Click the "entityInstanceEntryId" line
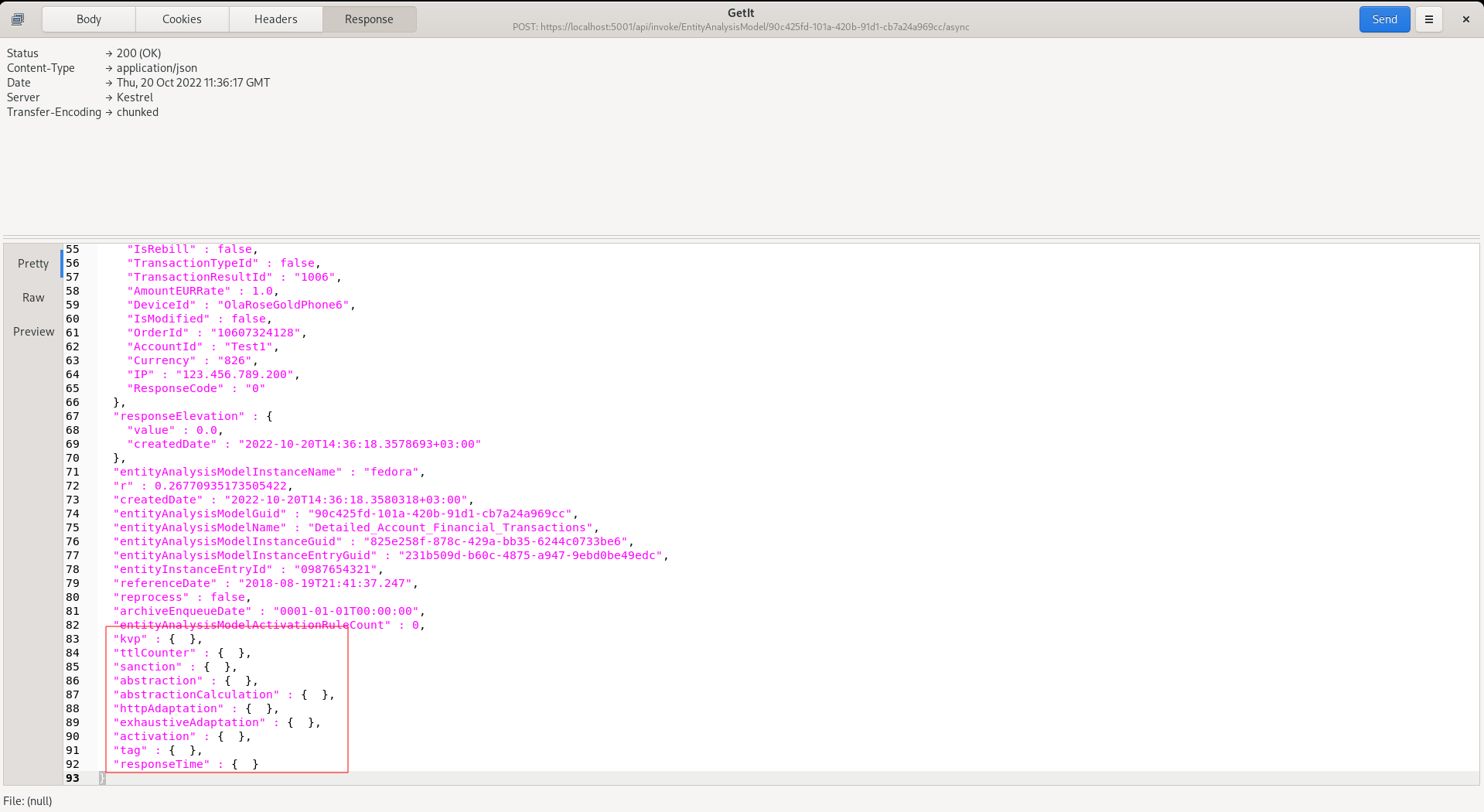The height and width of the screenshot is (812, 1484). pos(248,569)
